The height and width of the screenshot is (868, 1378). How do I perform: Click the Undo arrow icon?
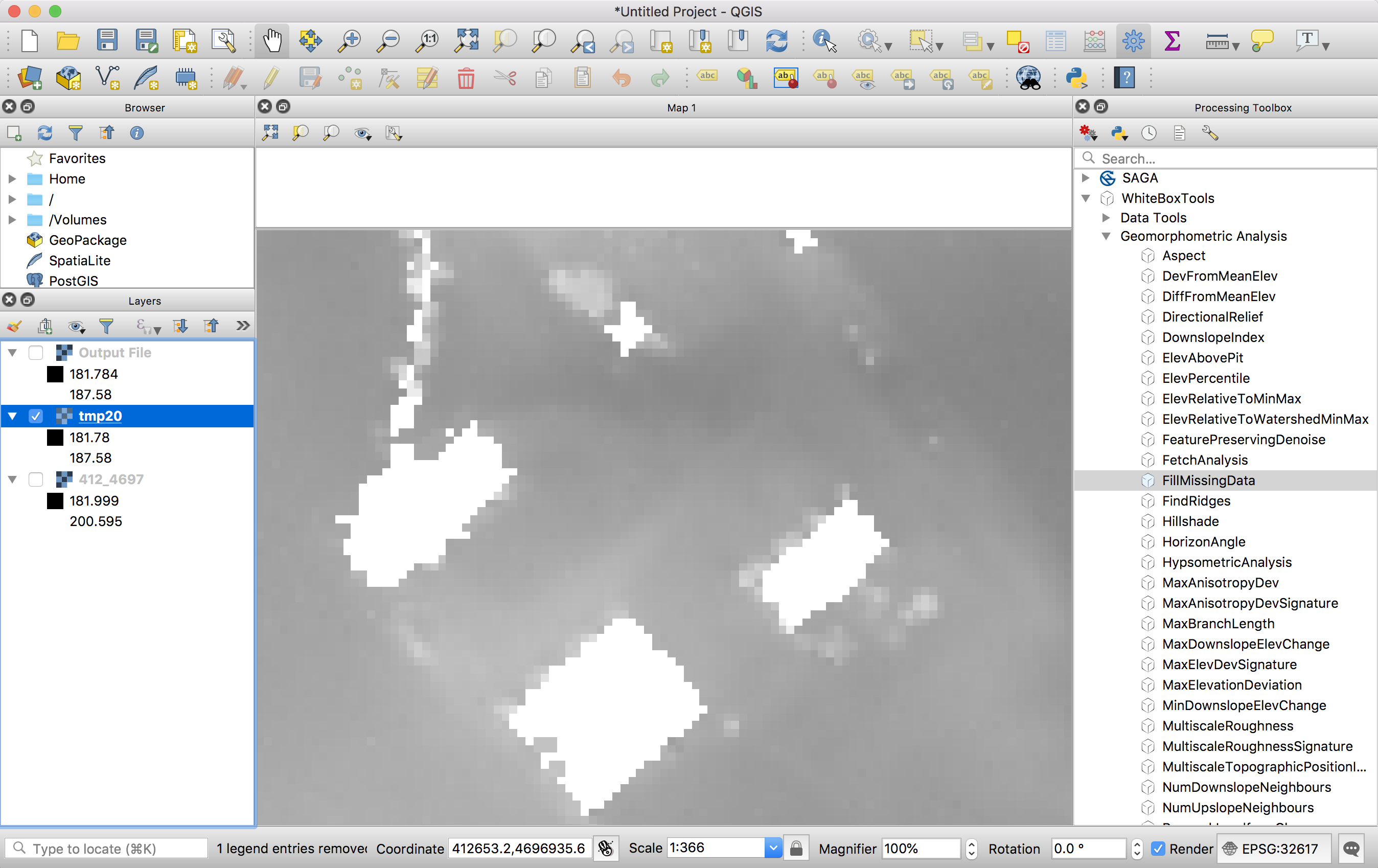[622, 78]
